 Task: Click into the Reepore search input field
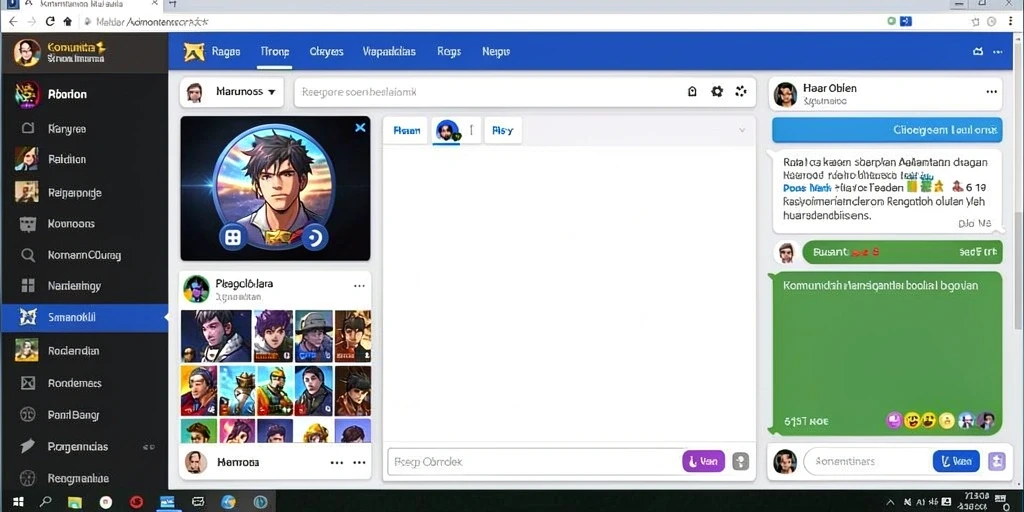coord(490,92)
